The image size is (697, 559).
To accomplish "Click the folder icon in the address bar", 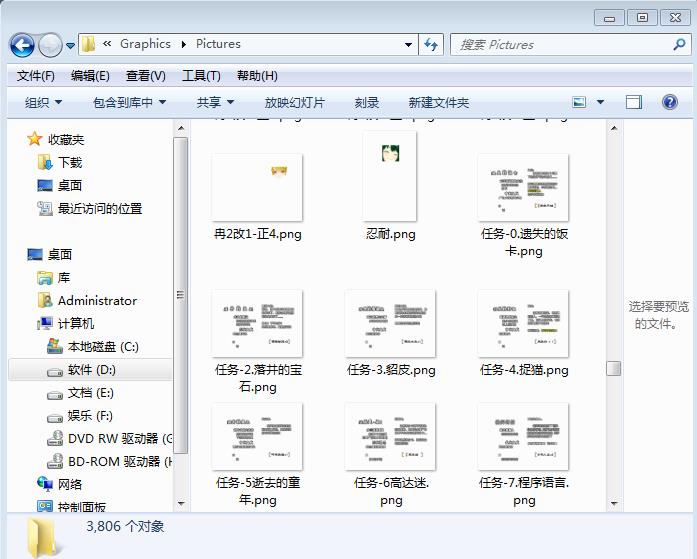I will click(88, 44).
